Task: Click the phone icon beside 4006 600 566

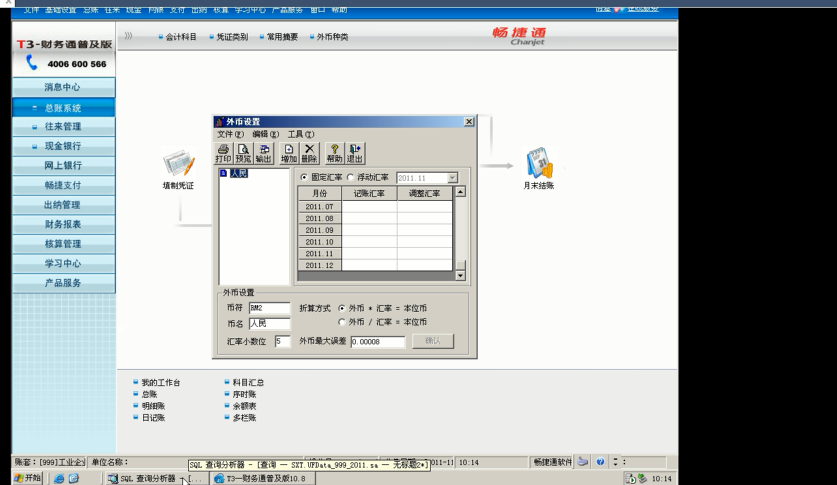Action: click(32, 63)
